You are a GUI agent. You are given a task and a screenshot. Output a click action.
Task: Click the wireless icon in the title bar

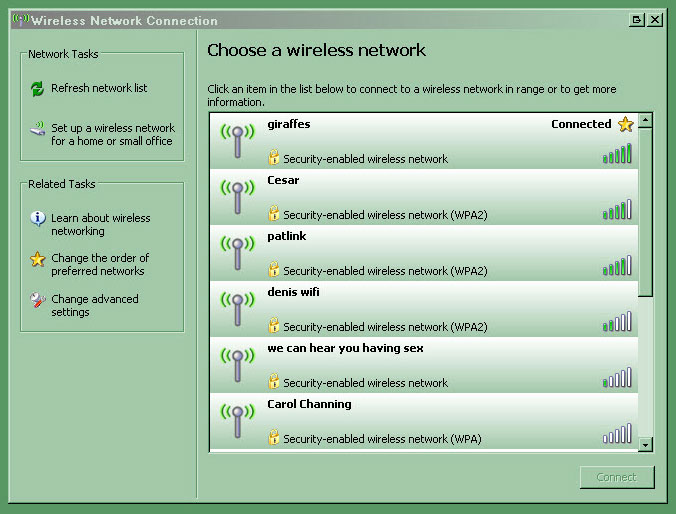pyautogui.click(x=21, y=20)
